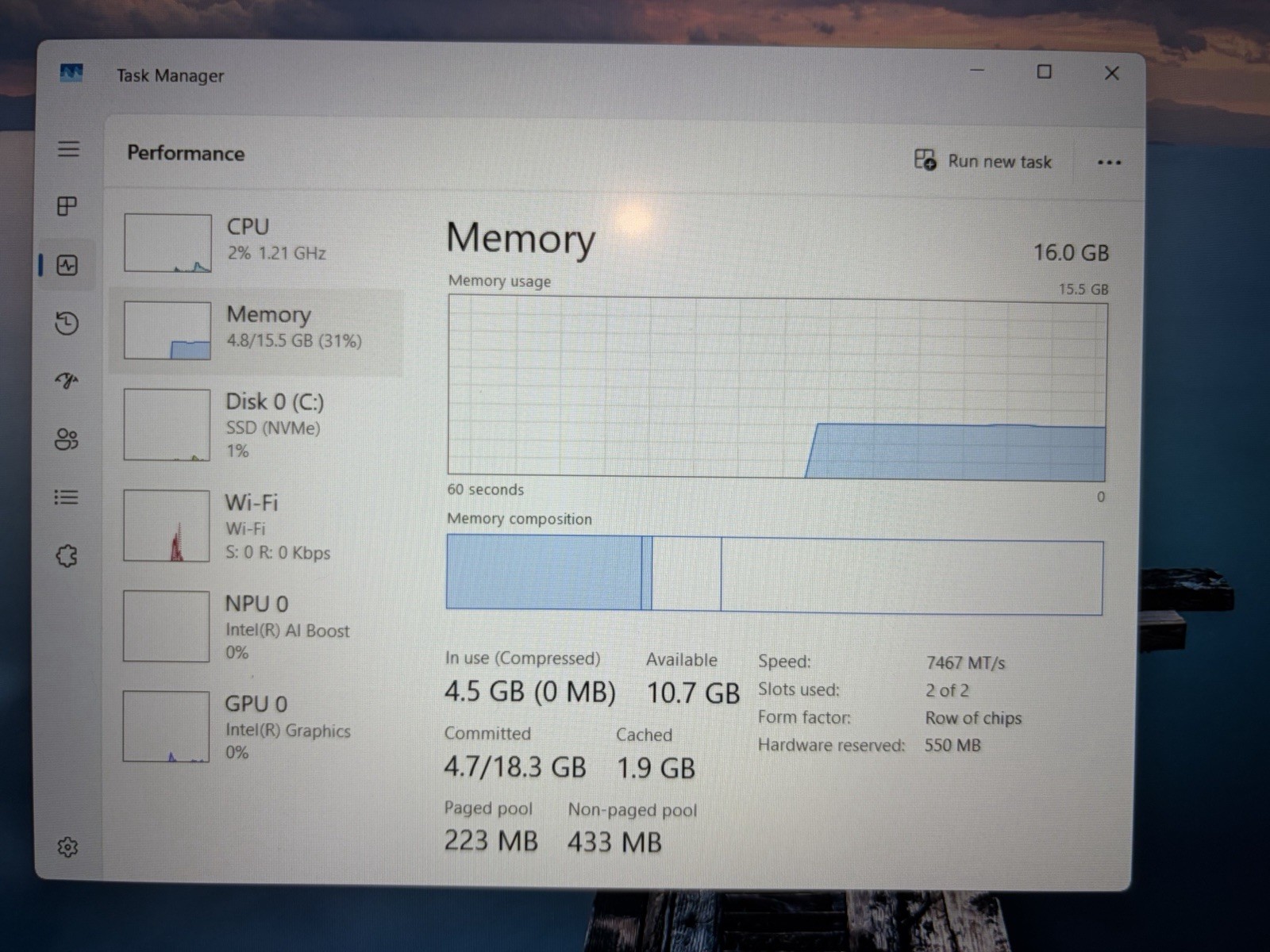Select the GPU 0 entry

256,727
